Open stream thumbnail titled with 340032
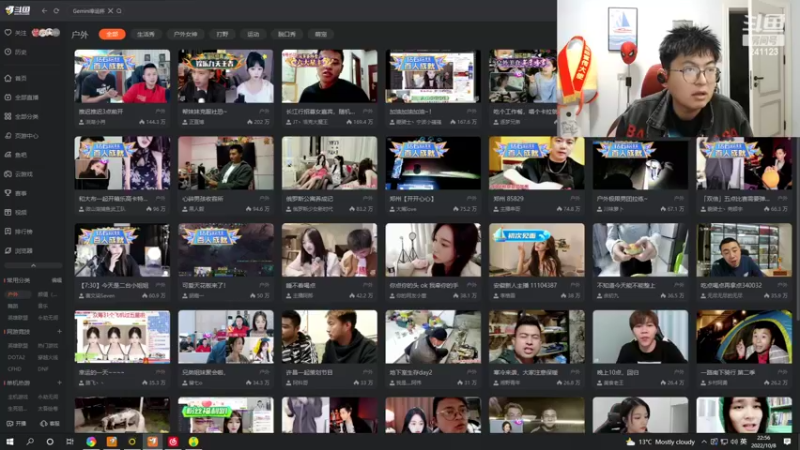This screenshot has width=800, height=450. click(744, 250)
